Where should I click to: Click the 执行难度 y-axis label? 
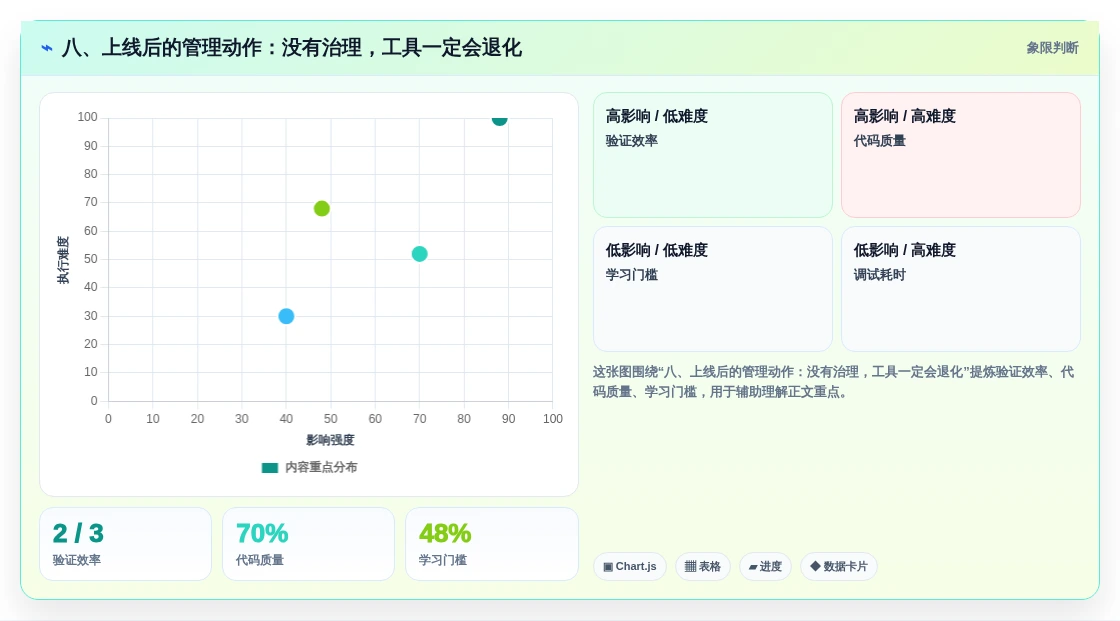(63, 260)
